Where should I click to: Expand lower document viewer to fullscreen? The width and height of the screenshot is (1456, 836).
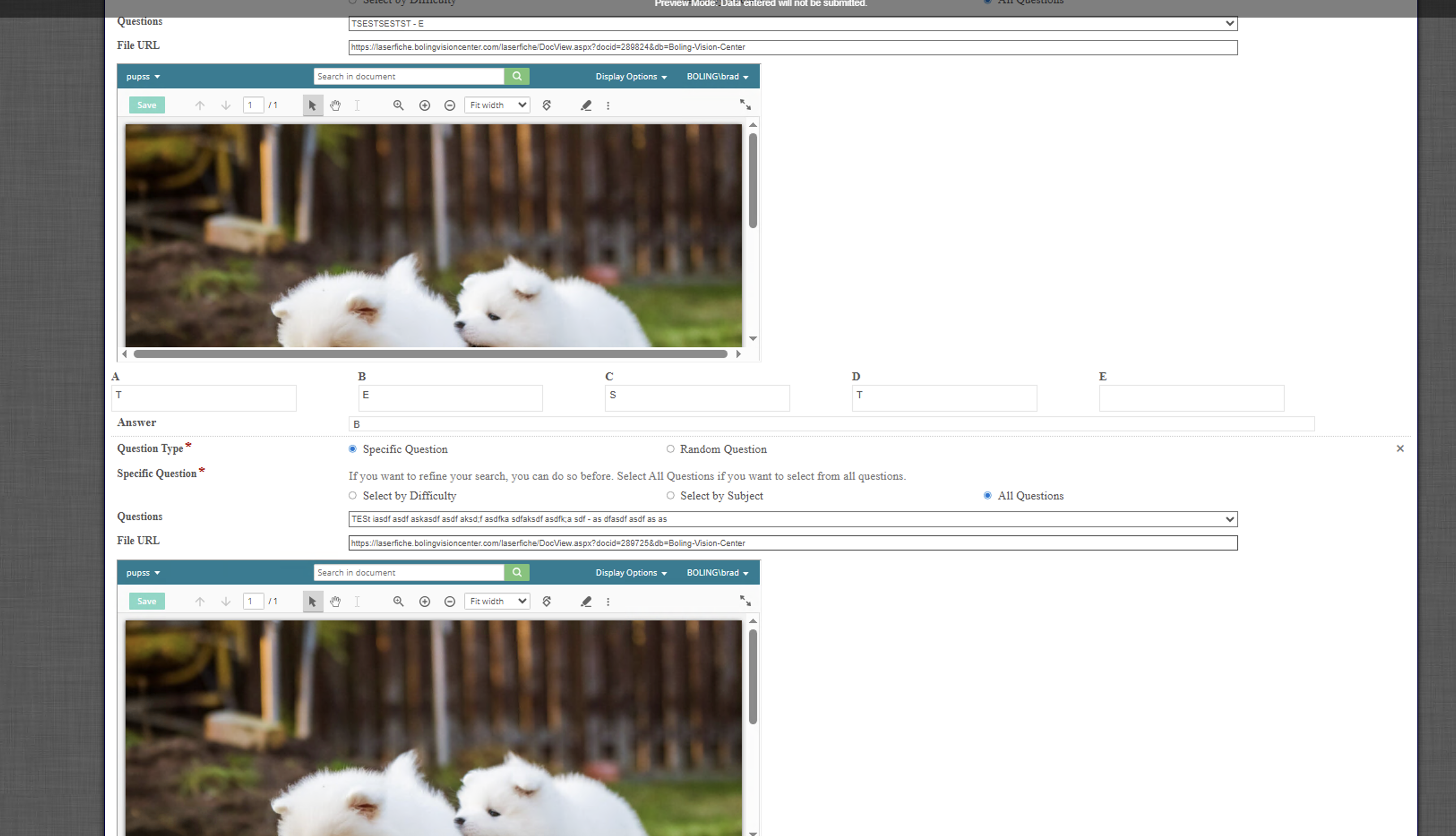pos(745,601)
